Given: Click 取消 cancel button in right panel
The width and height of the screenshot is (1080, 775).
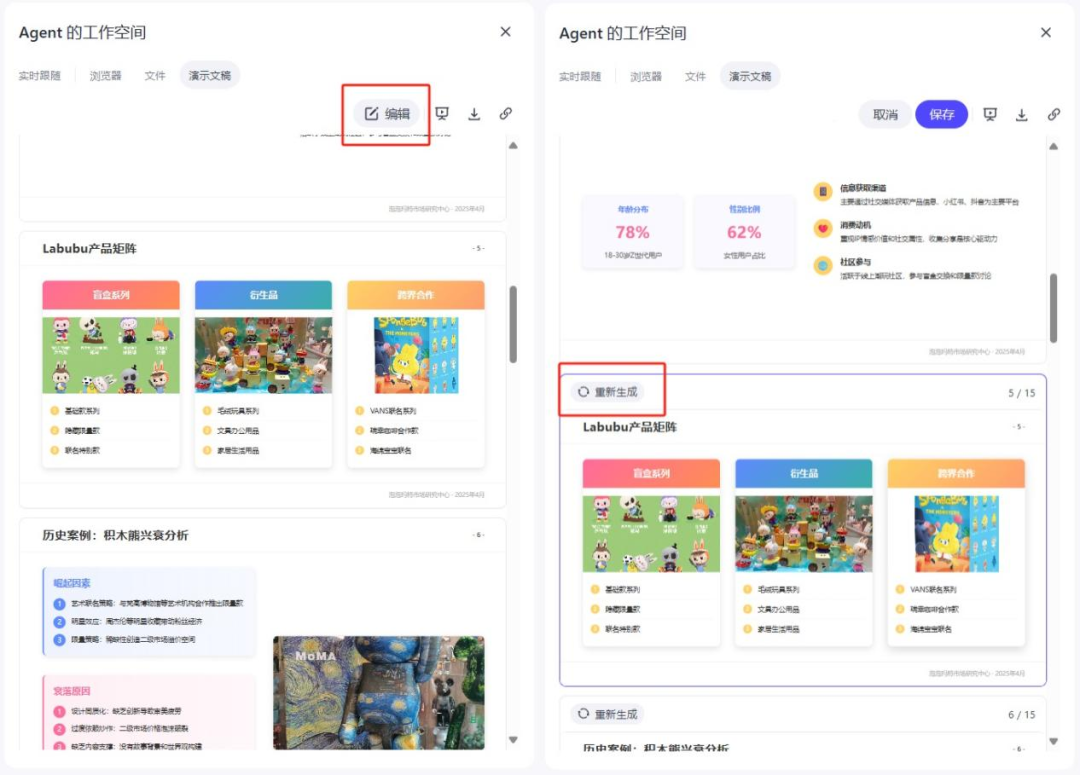Looking at the screenshot, I should (885, 114).
